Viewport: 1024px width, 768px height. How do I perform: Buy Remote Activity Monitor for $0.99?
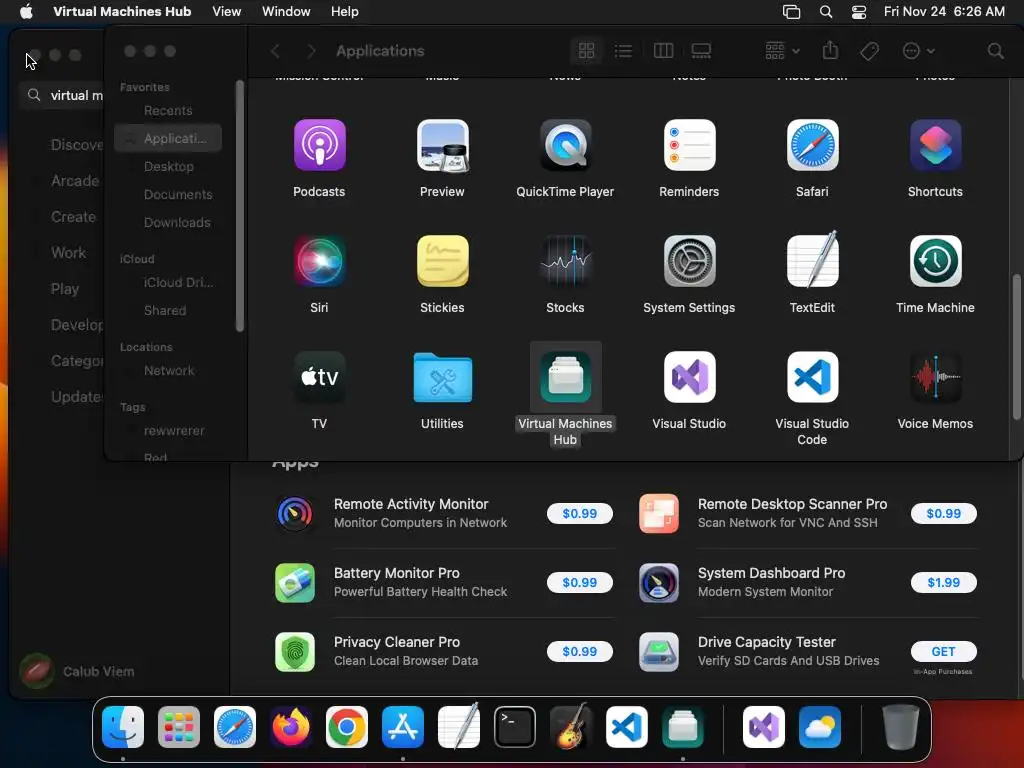click(579, 514)
